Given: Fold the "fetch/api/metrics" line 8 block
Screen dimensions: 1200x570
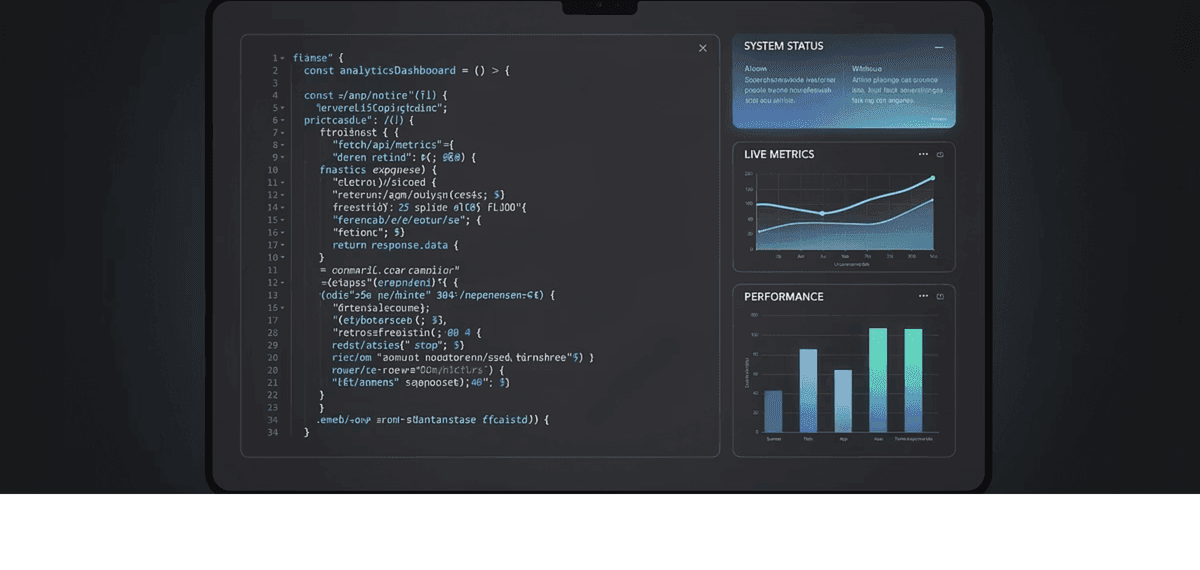Looking at the screenshot, I should tap(283, 145).
